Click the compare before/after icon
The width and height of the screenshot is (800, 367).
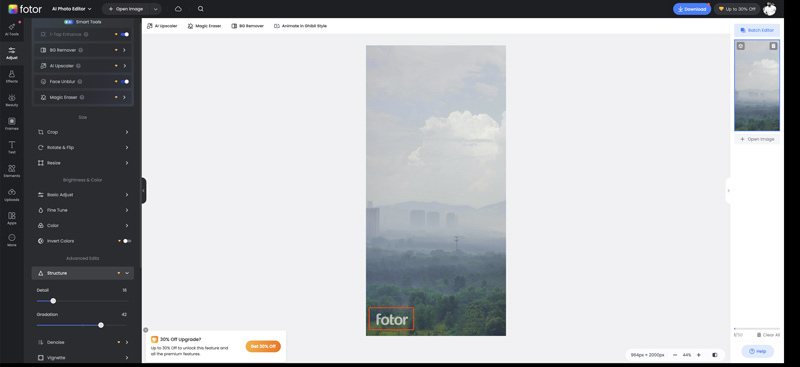click(x=714, y=355)
